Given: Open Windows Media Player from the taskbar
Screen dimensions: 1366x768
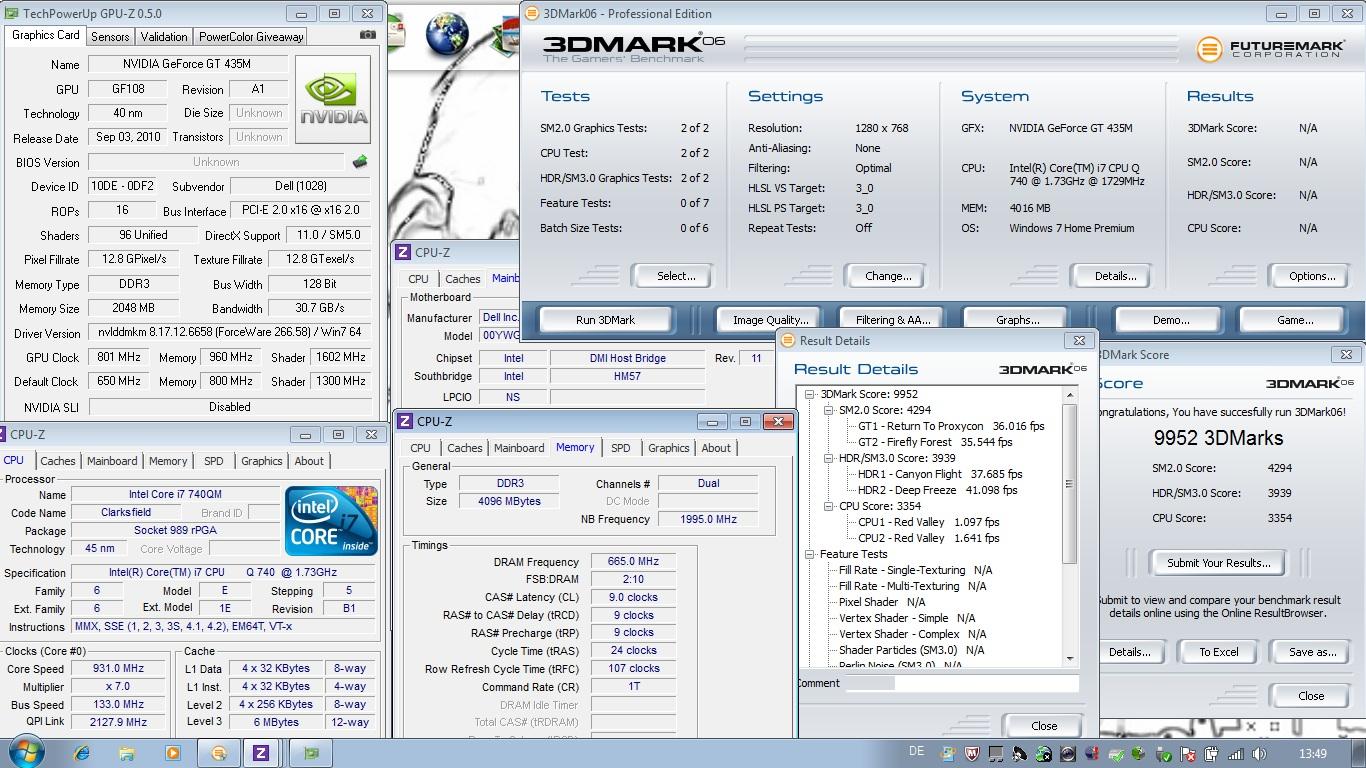Looking at the screenshot, I should 172,753.
